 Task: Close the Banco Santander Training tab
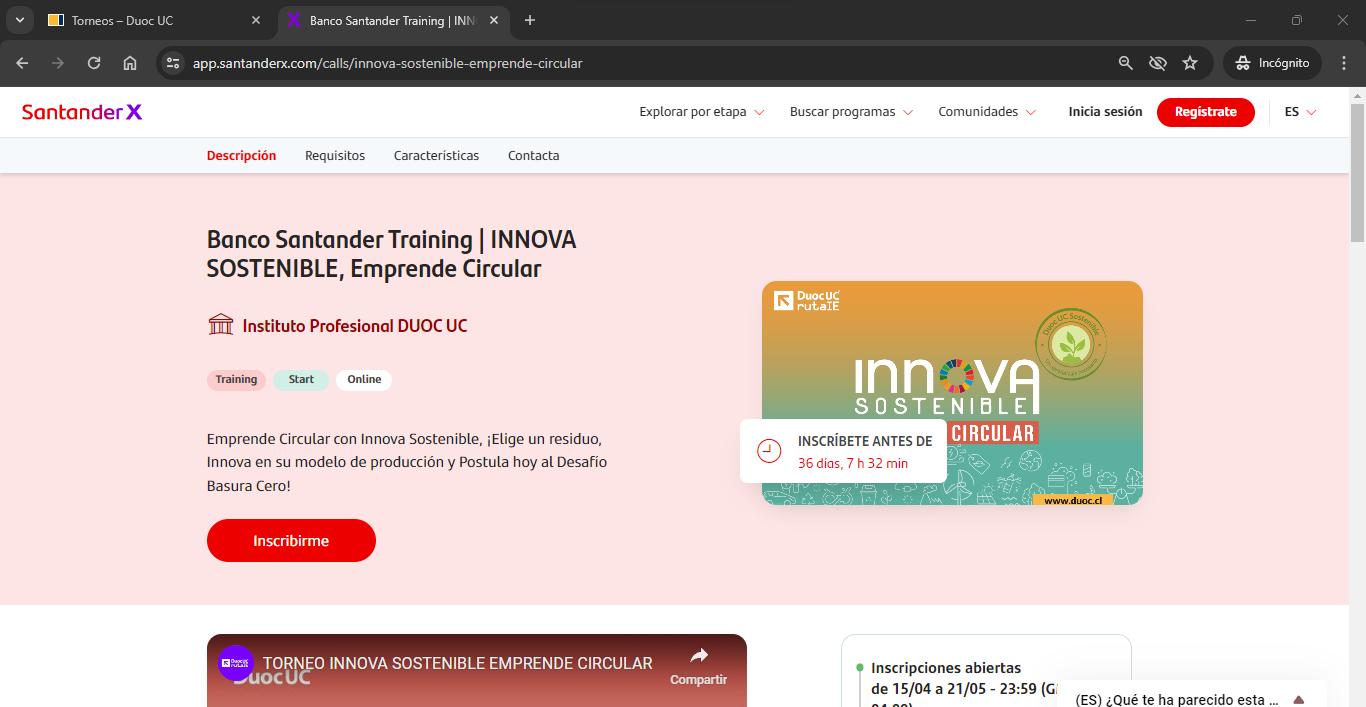click(494, 20)
